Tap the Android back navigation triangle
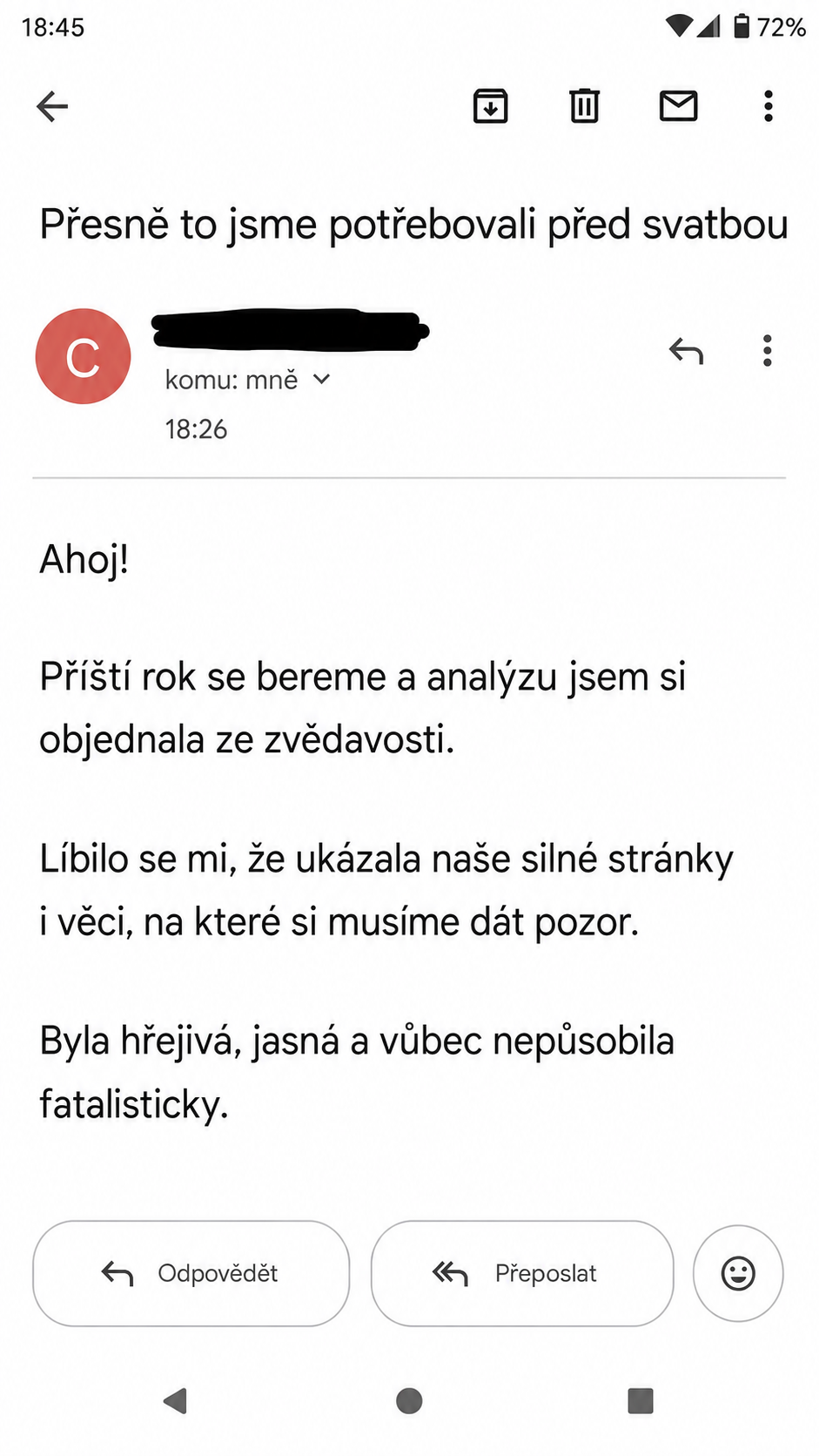819x1456 pixels. coord(176,1400)
